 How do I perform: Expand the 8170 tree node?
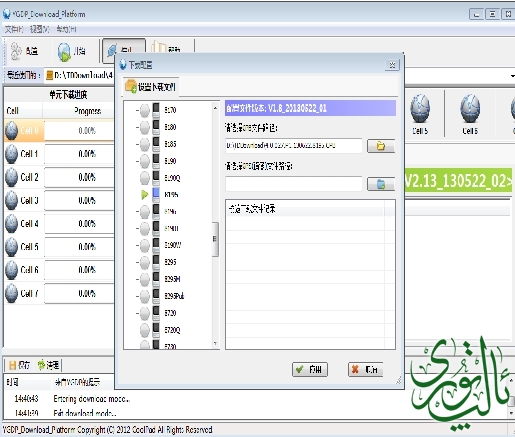tap(137, 110)
